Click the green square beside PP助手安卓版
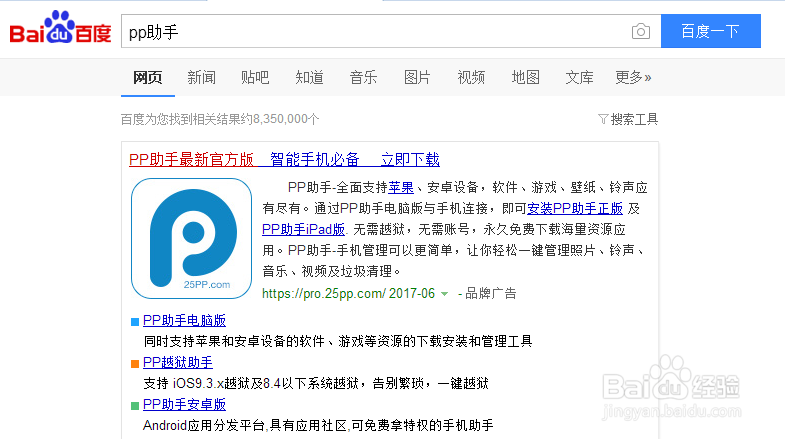 tap(135, 406)
